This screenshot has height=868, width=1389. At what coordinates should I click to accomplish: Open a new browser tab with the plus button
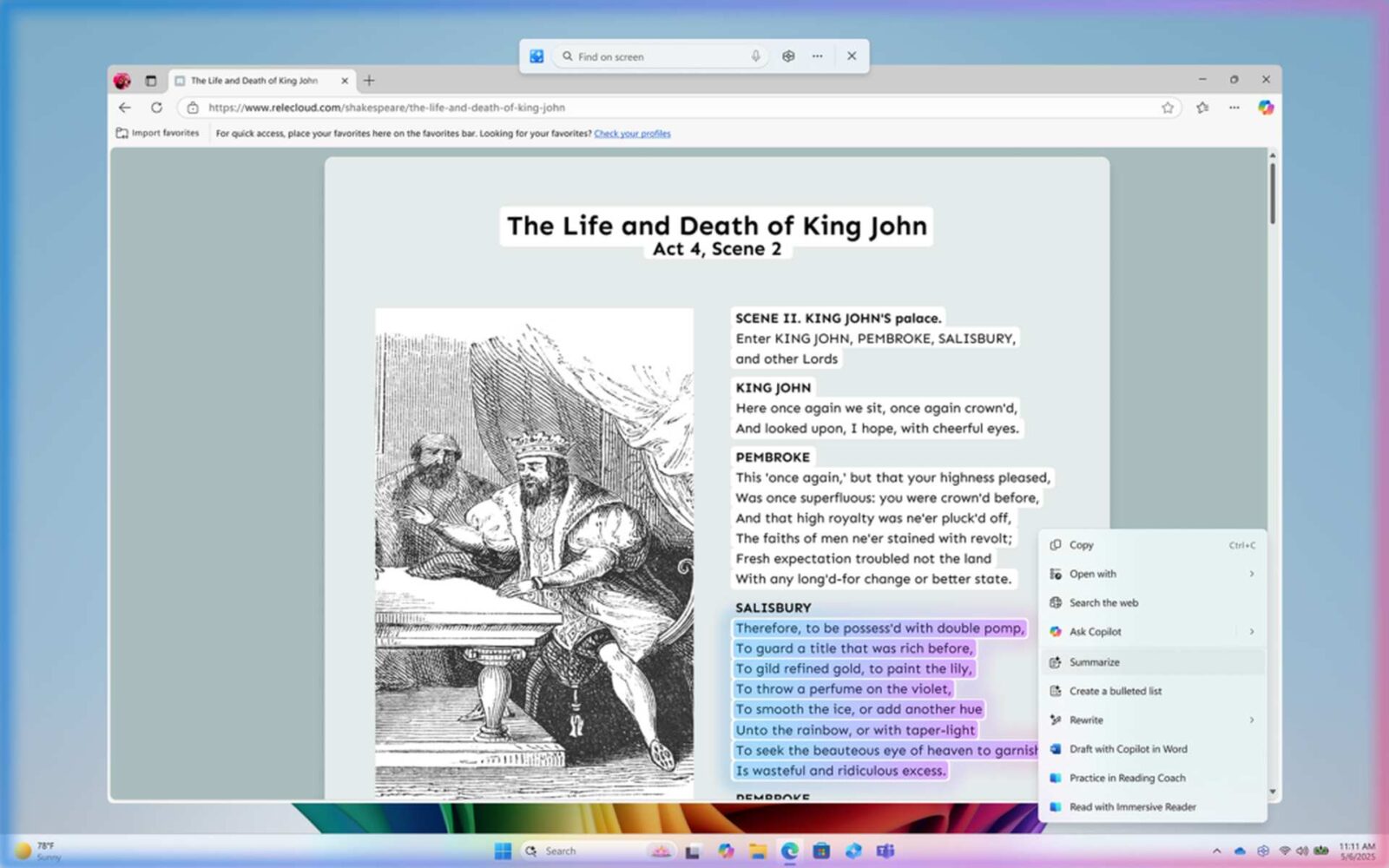pos(370,80)
